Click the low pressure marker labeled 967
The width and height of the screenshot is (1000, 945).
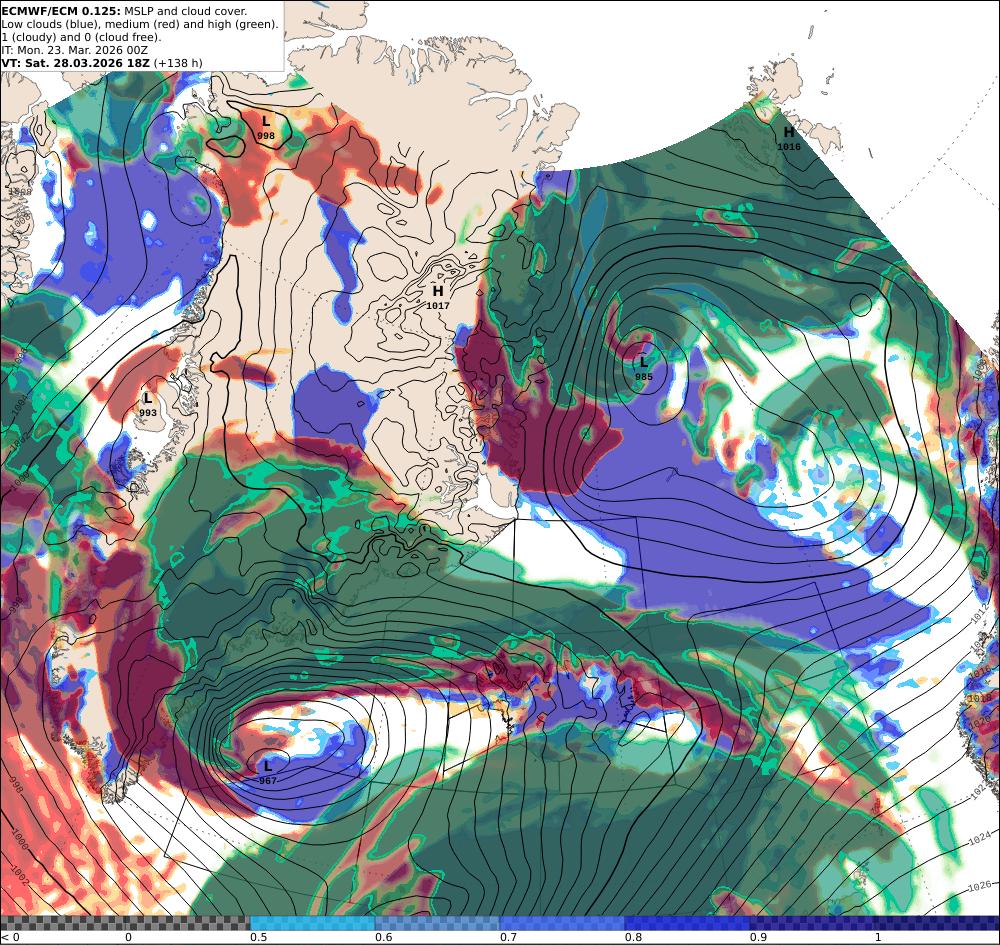point(268,772)
